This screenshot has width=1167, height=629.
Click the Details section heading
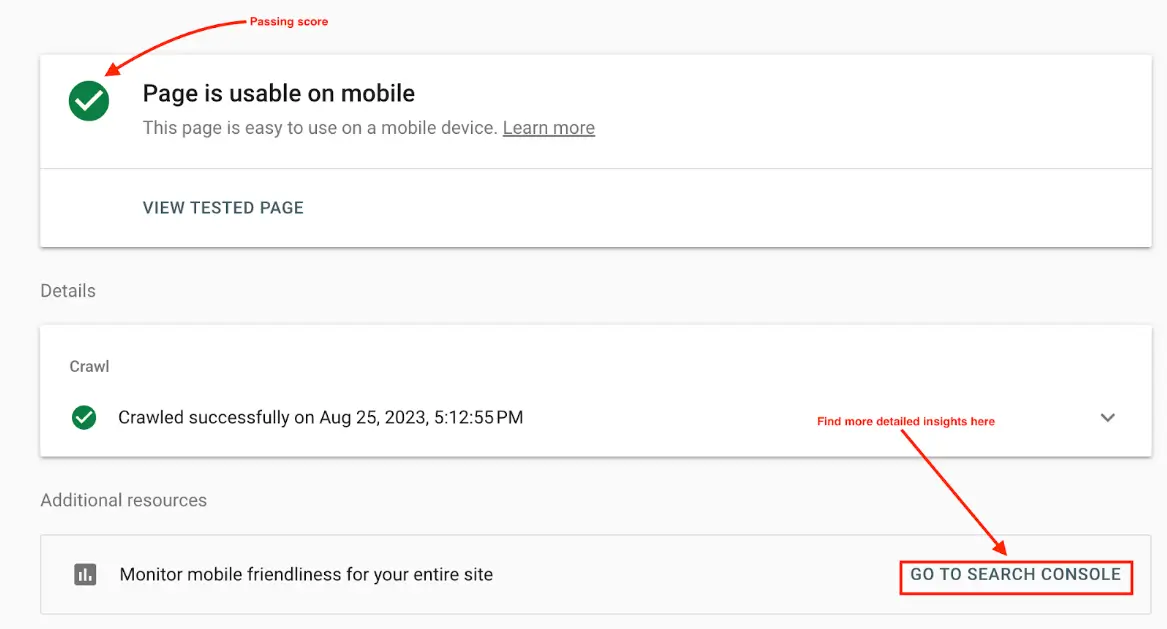tap(67, 290)
